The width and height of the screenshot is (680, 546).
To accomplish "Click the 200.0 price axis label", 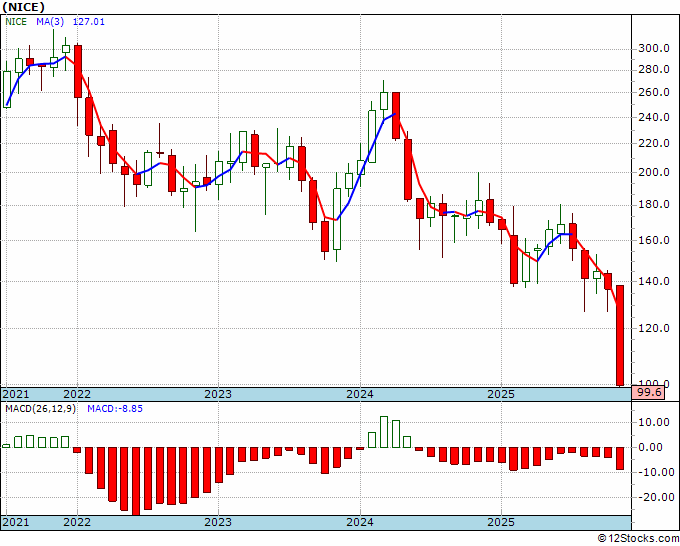I will [654, 172].
